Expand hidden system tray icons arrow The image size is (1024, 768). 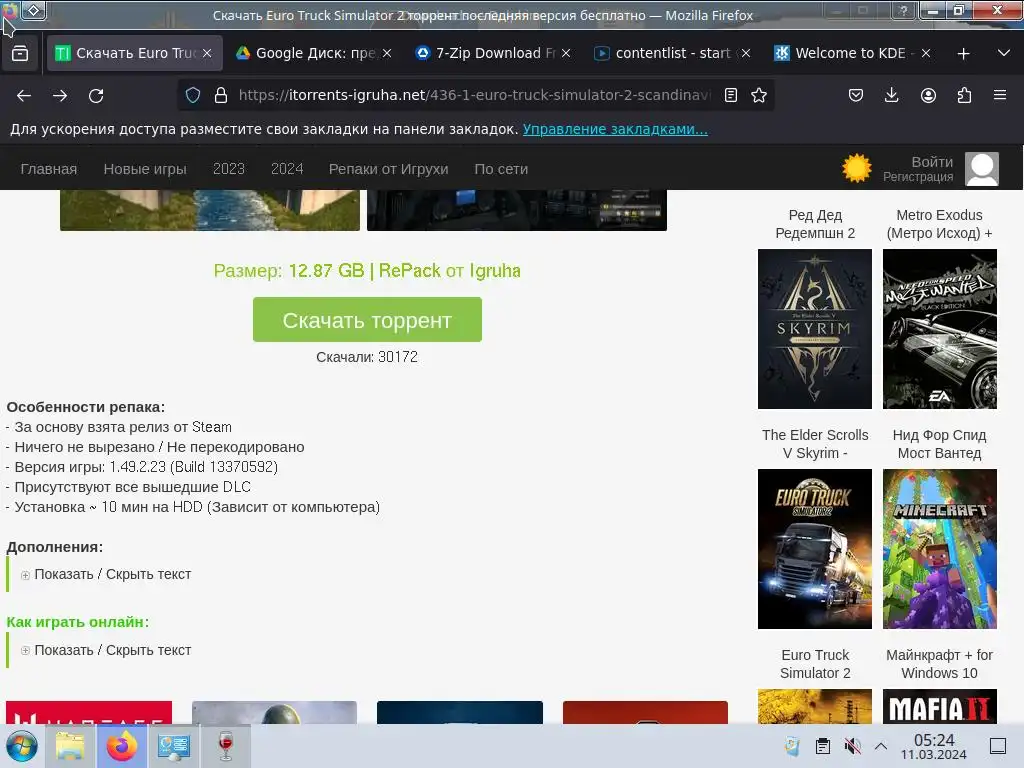click(x=880, y=746)
